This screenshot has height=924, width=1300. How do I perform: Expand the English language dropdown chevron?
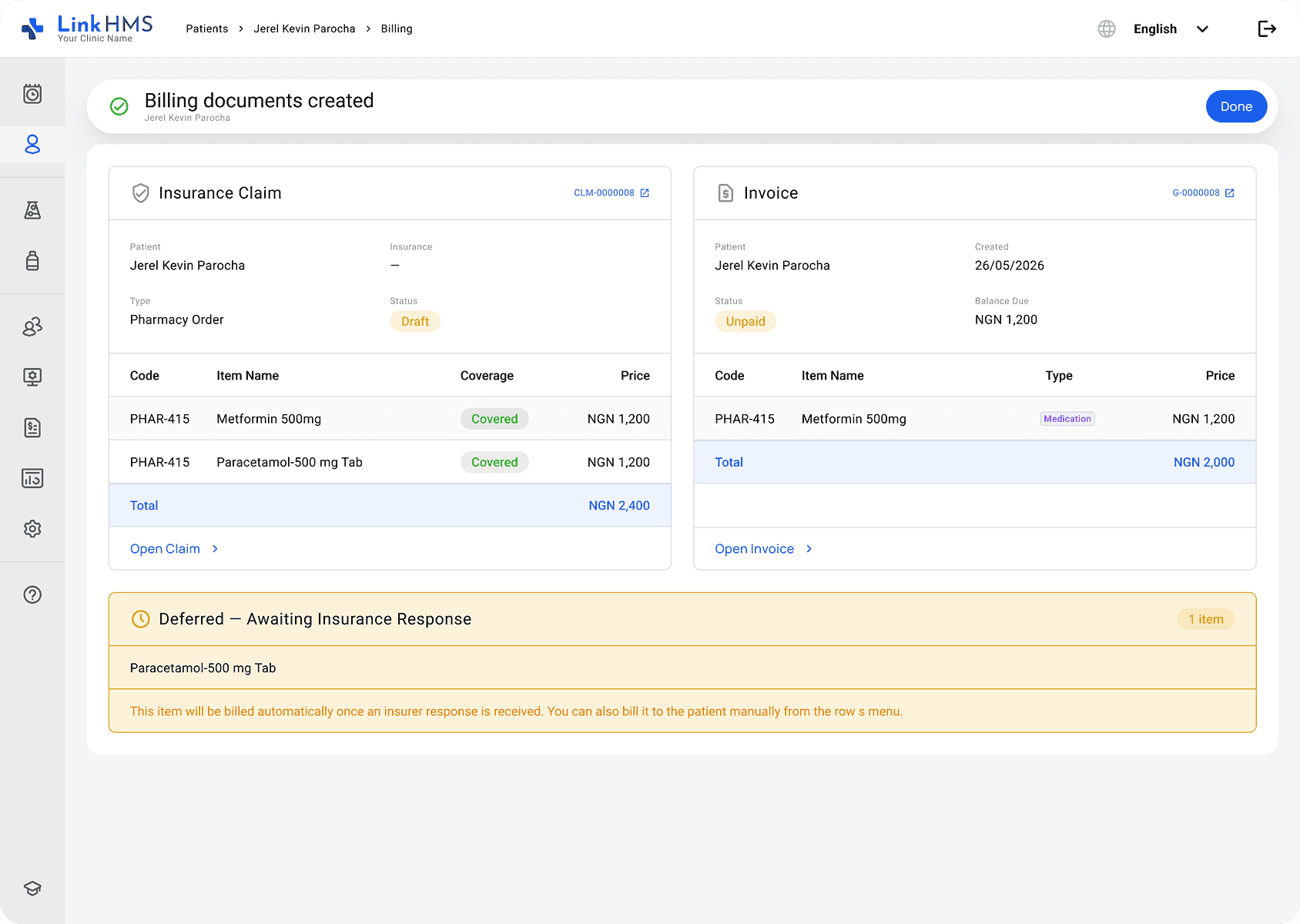[1202, 29]
